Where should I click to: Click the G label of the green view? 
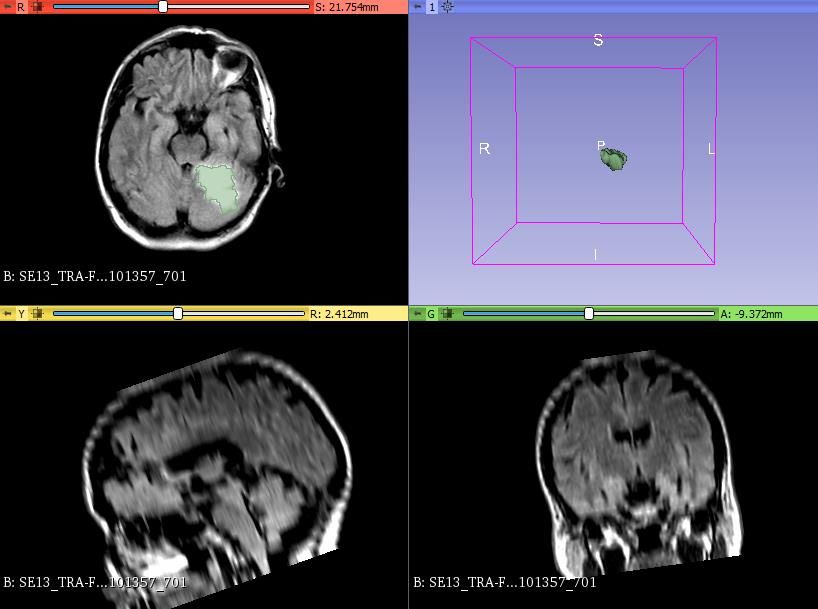tap(431, 314)
